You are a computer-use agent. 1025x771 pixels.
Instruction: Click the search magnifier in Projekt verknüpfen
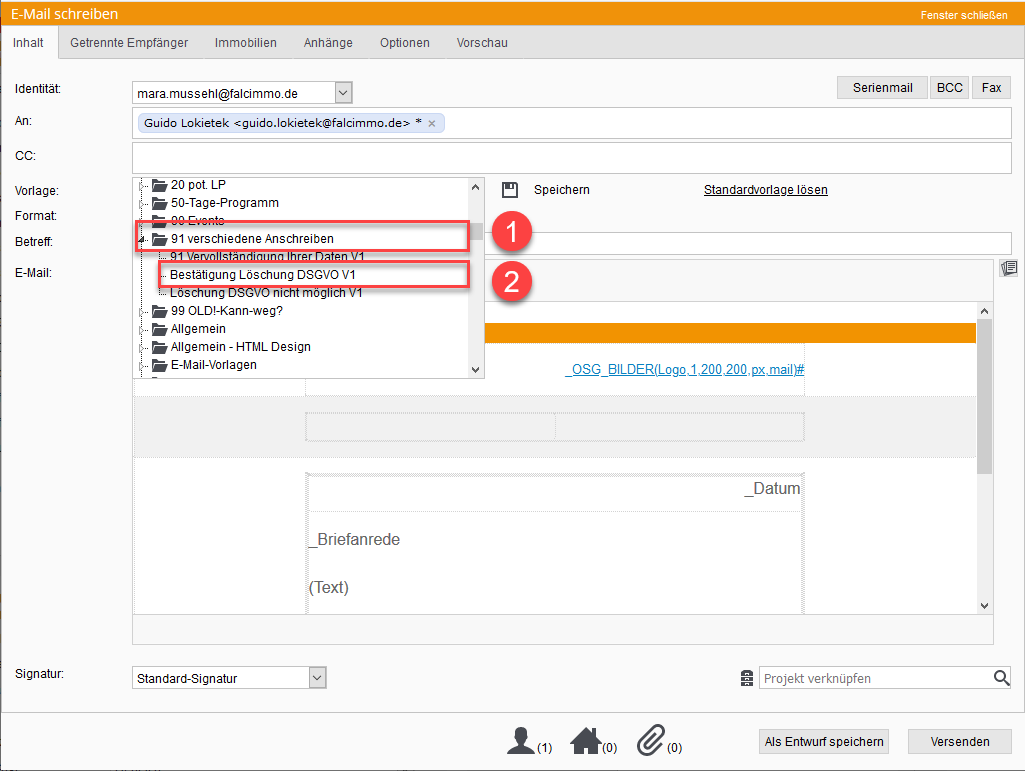tap(1001, 678)
